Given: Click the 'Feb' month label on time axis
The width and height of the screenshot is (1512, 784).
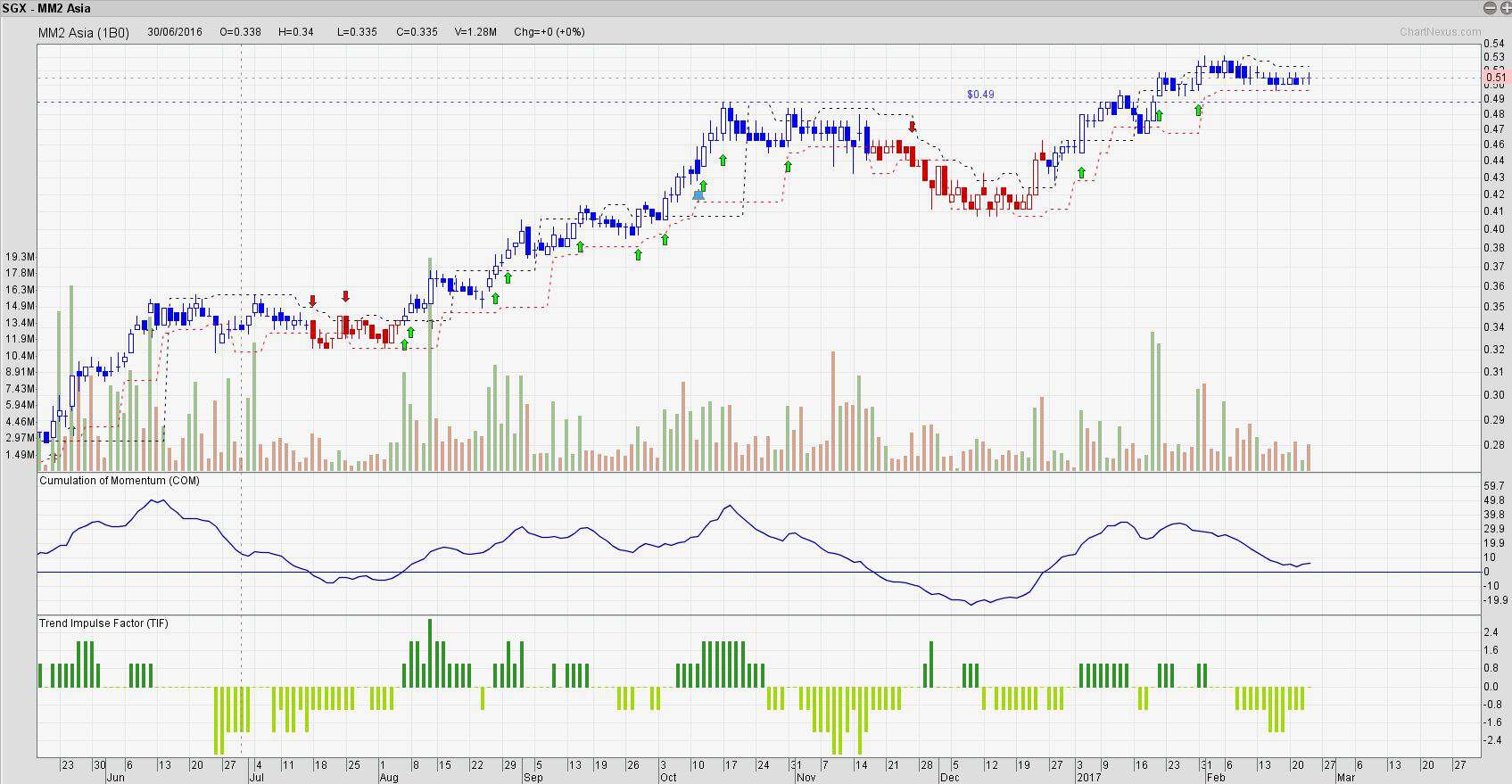Looking at the screenshot, I should click(x=1215, y=777).
